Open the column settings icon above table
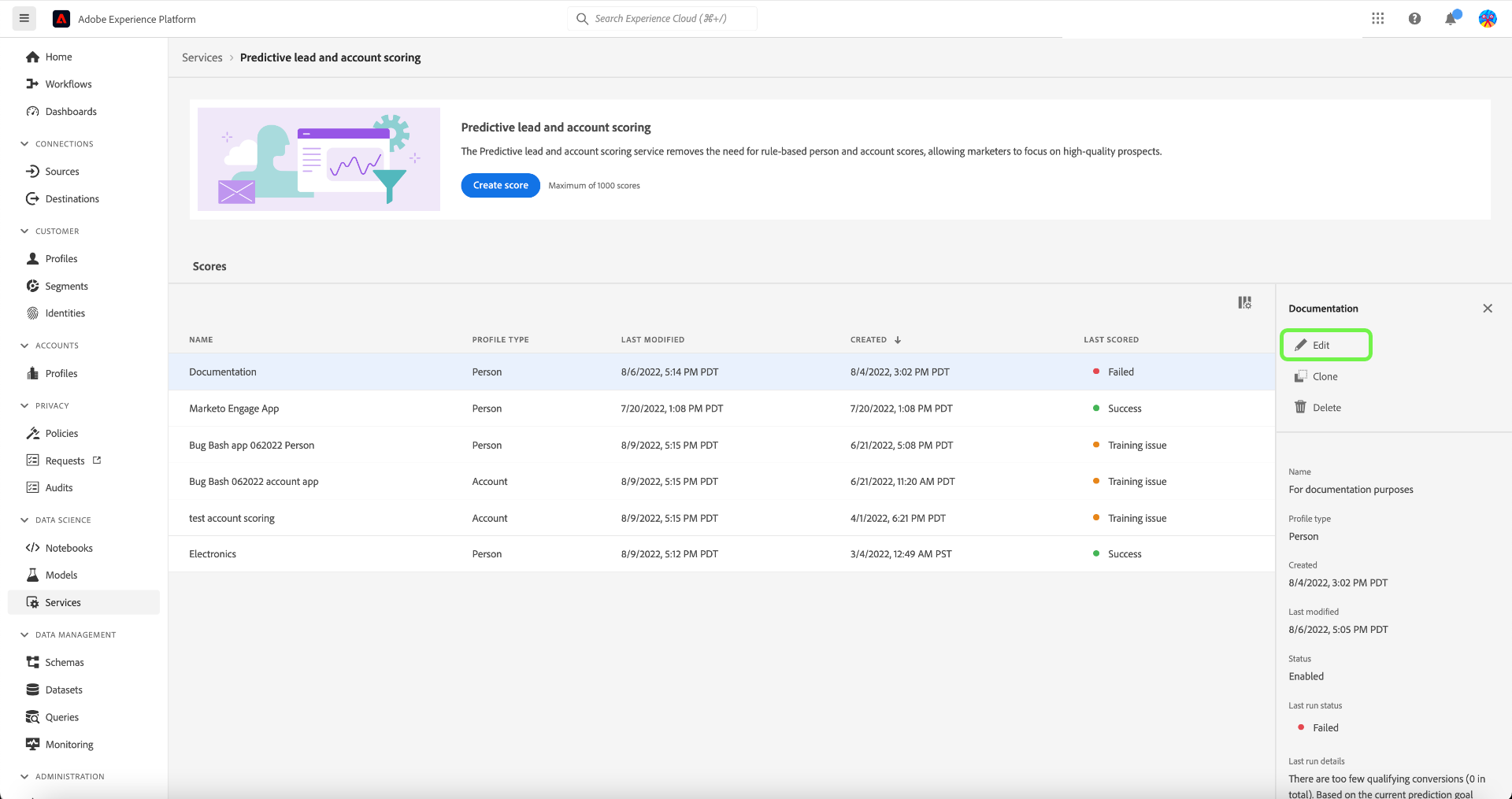Screen dimensions: 1512x799 pos(1244,303)
